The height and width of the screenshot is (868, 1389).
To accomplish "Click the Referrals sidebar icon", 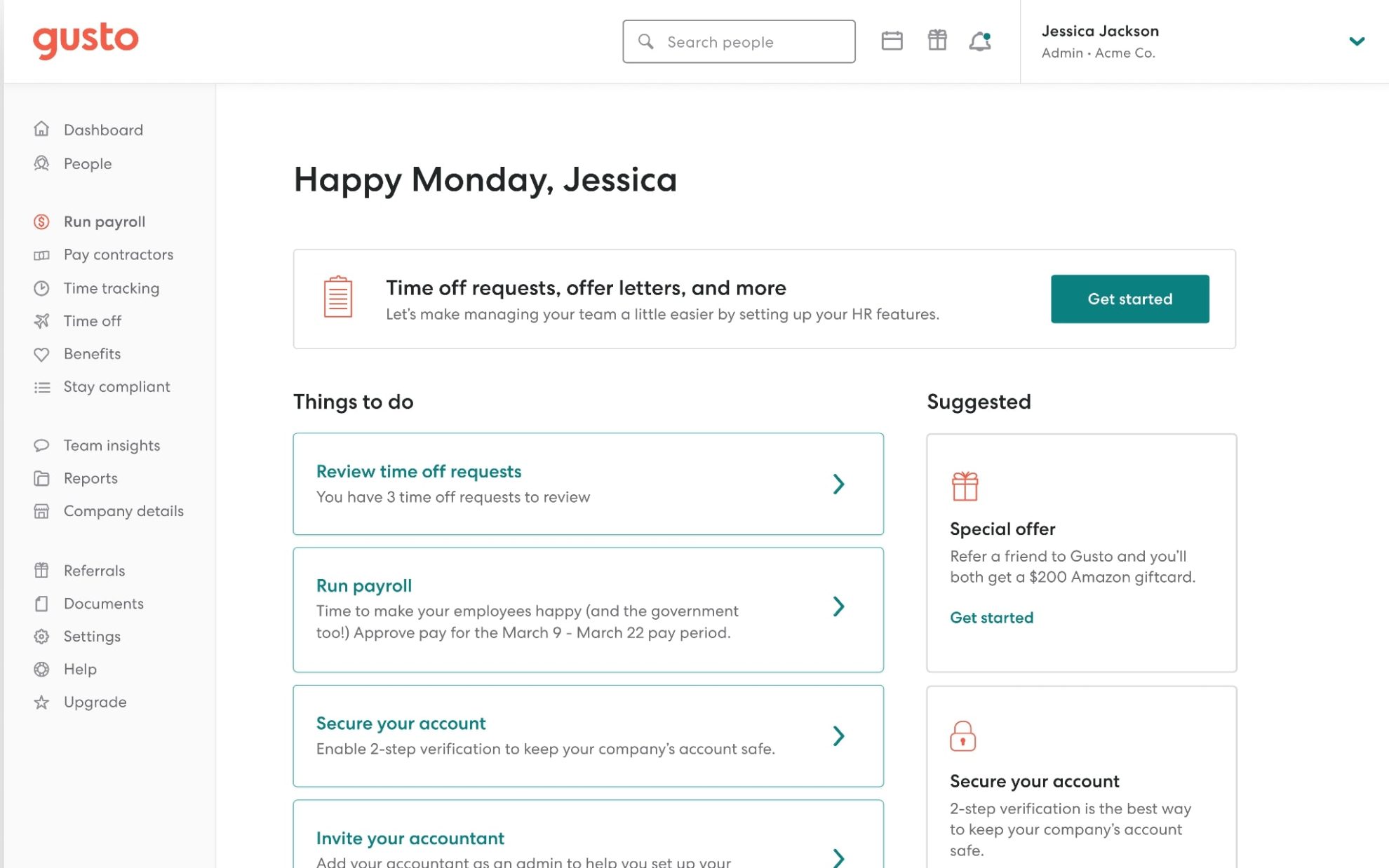I will click(41, 570).
